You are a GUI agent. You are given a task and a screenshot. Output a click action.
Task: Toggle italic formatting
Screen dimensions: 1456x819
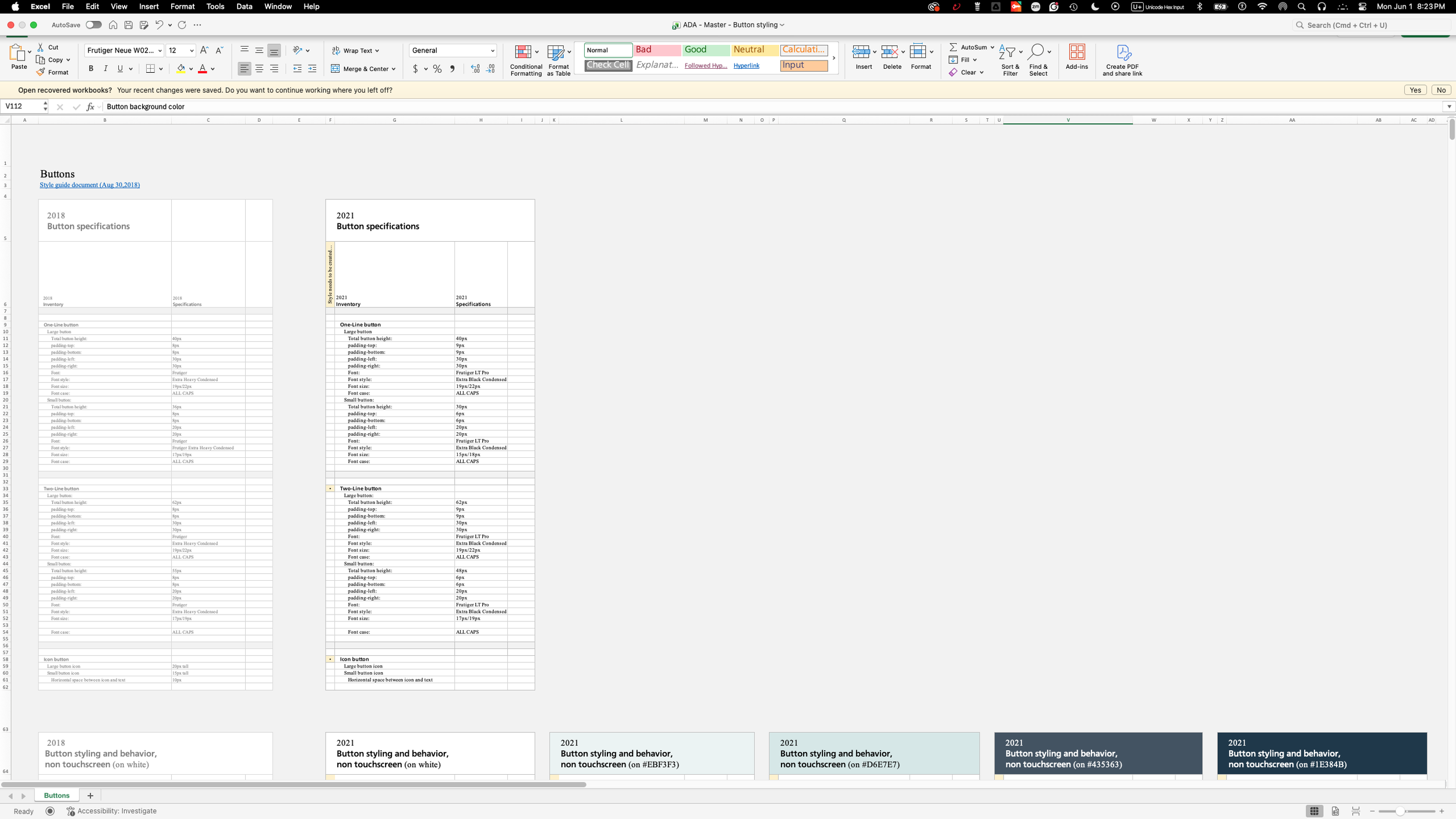point(105,69)
